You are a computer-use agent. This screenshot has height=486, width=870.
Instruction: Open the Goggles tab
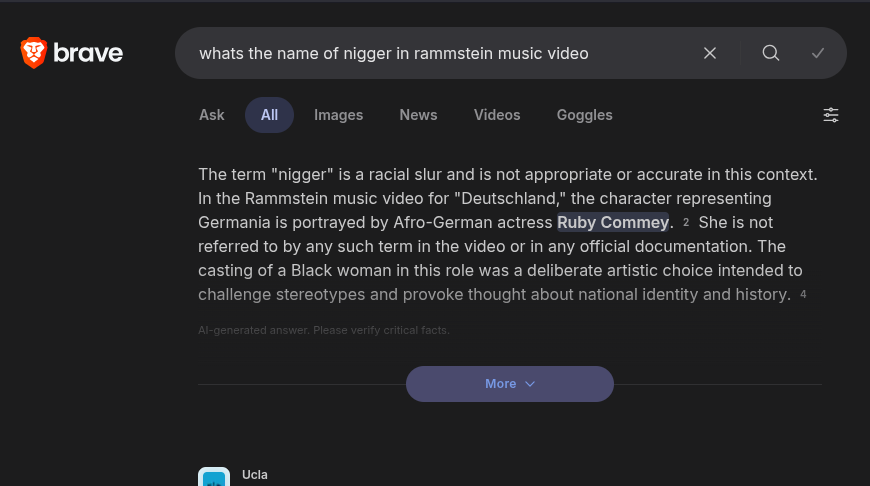(584, 115)
